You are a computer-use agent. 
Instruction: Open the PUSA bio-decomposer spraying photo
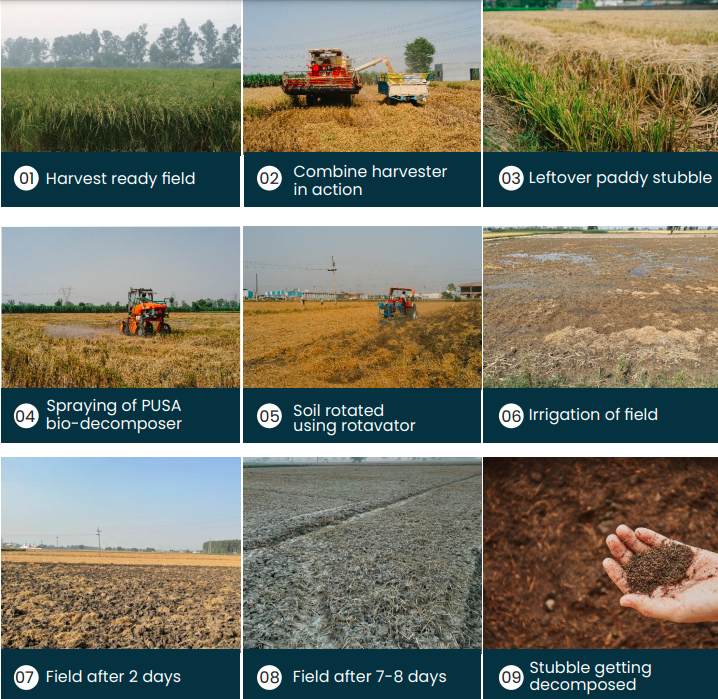point(121,308)
